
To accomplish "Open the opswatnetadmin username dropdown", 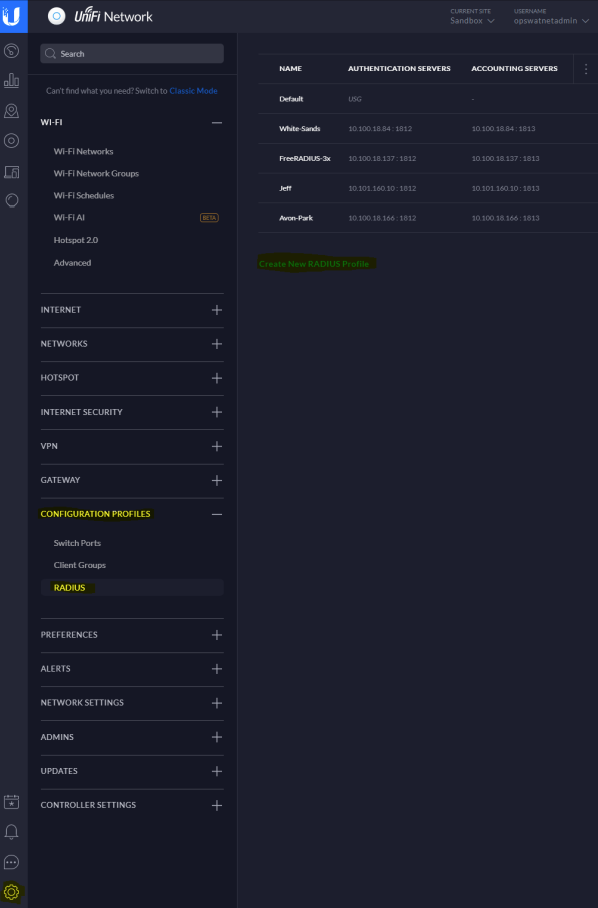I will tap(551, 21).
